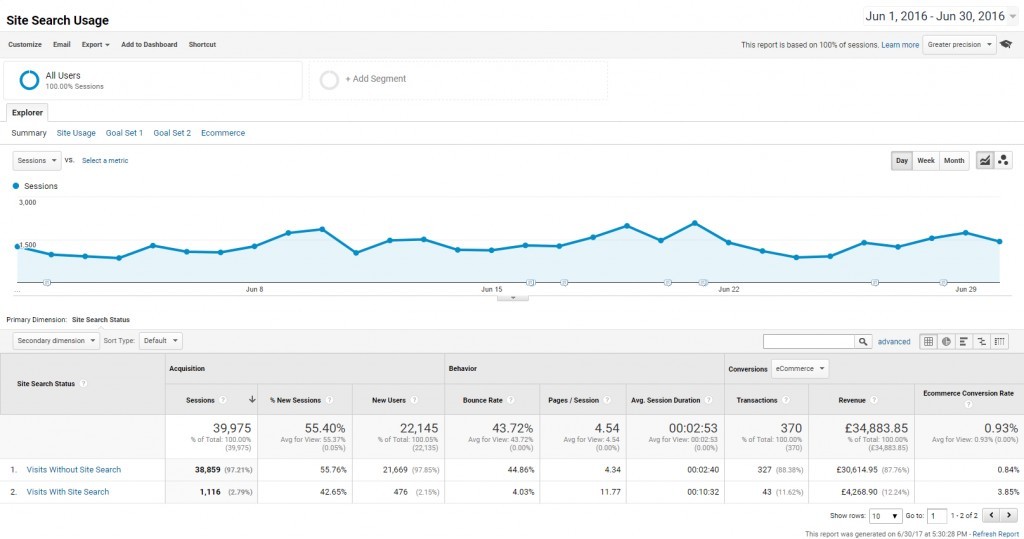Select the pie chart percentage view icon
Image resolution: width=1024 pixels, height=539 pixels.
[946, 341]
